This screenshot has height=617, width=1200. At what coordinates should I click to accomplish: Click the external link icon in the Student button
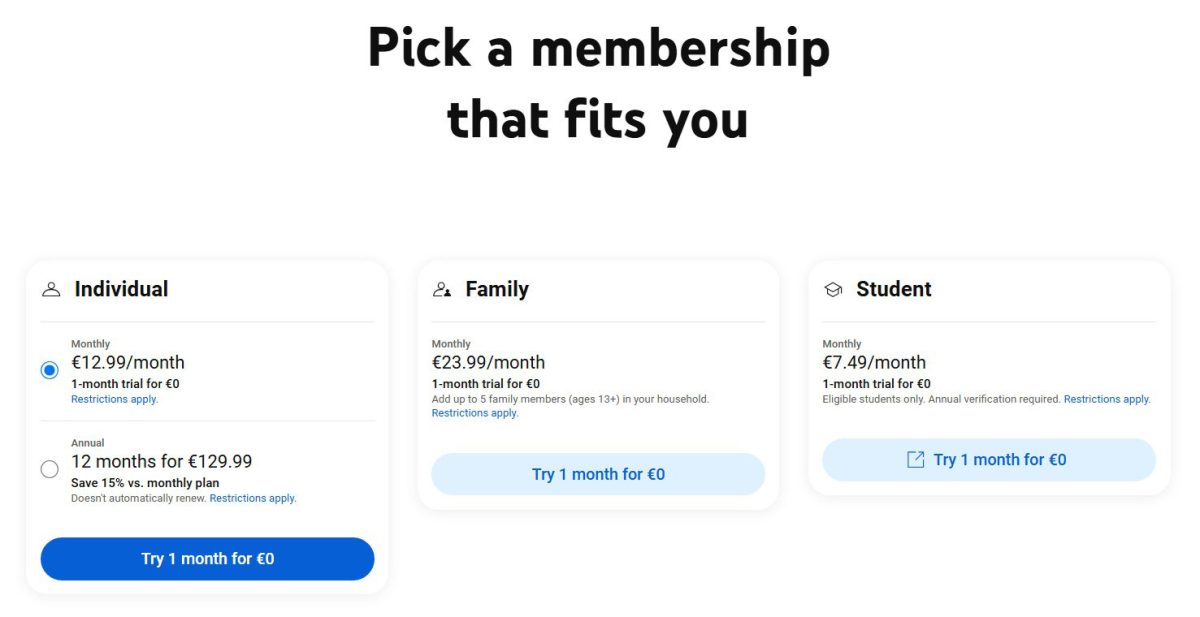[915, 460]
